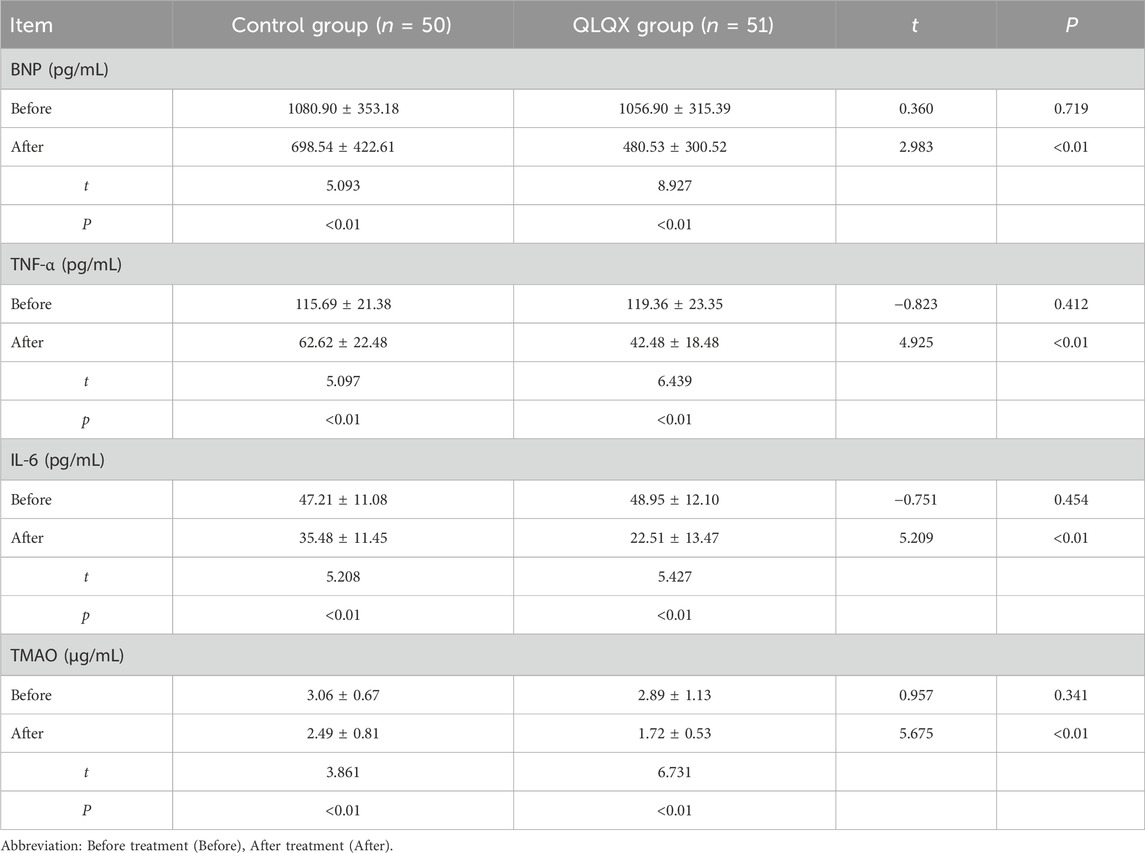Select the cell with 115.69 ± 21.38
The height and width of the screenshot is (853, 1145).
(x=342, y=304)
